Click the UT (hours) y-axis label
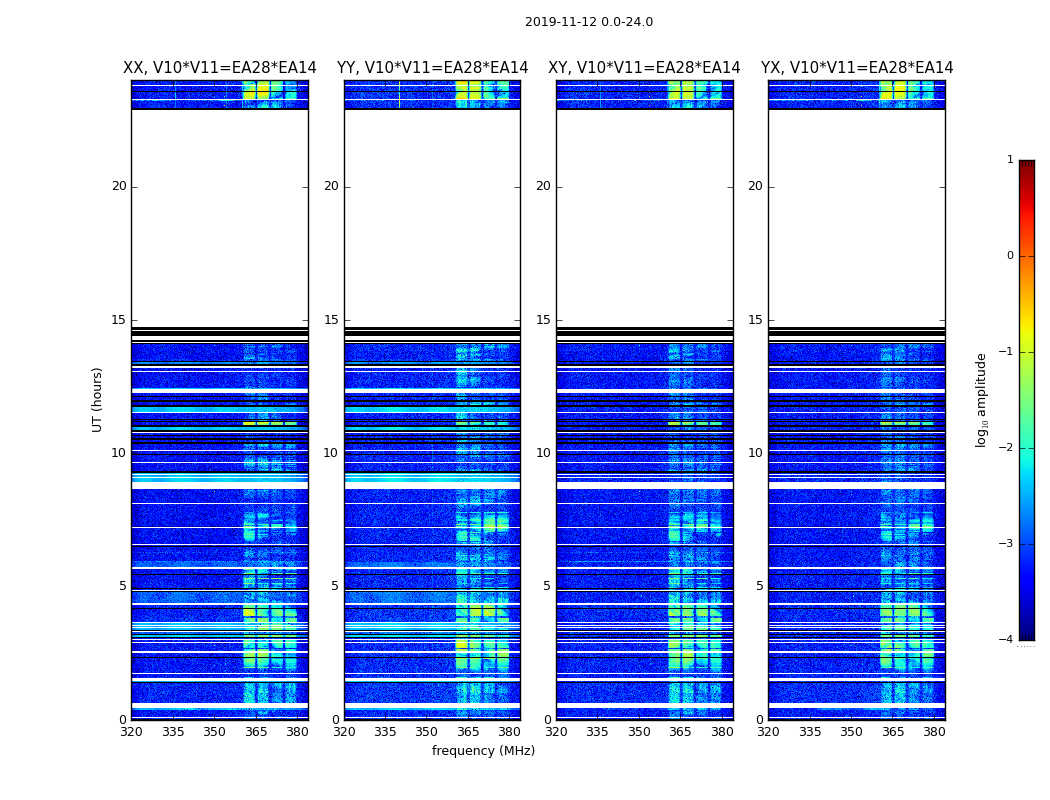1050x800 pixels. pos(98,399)
